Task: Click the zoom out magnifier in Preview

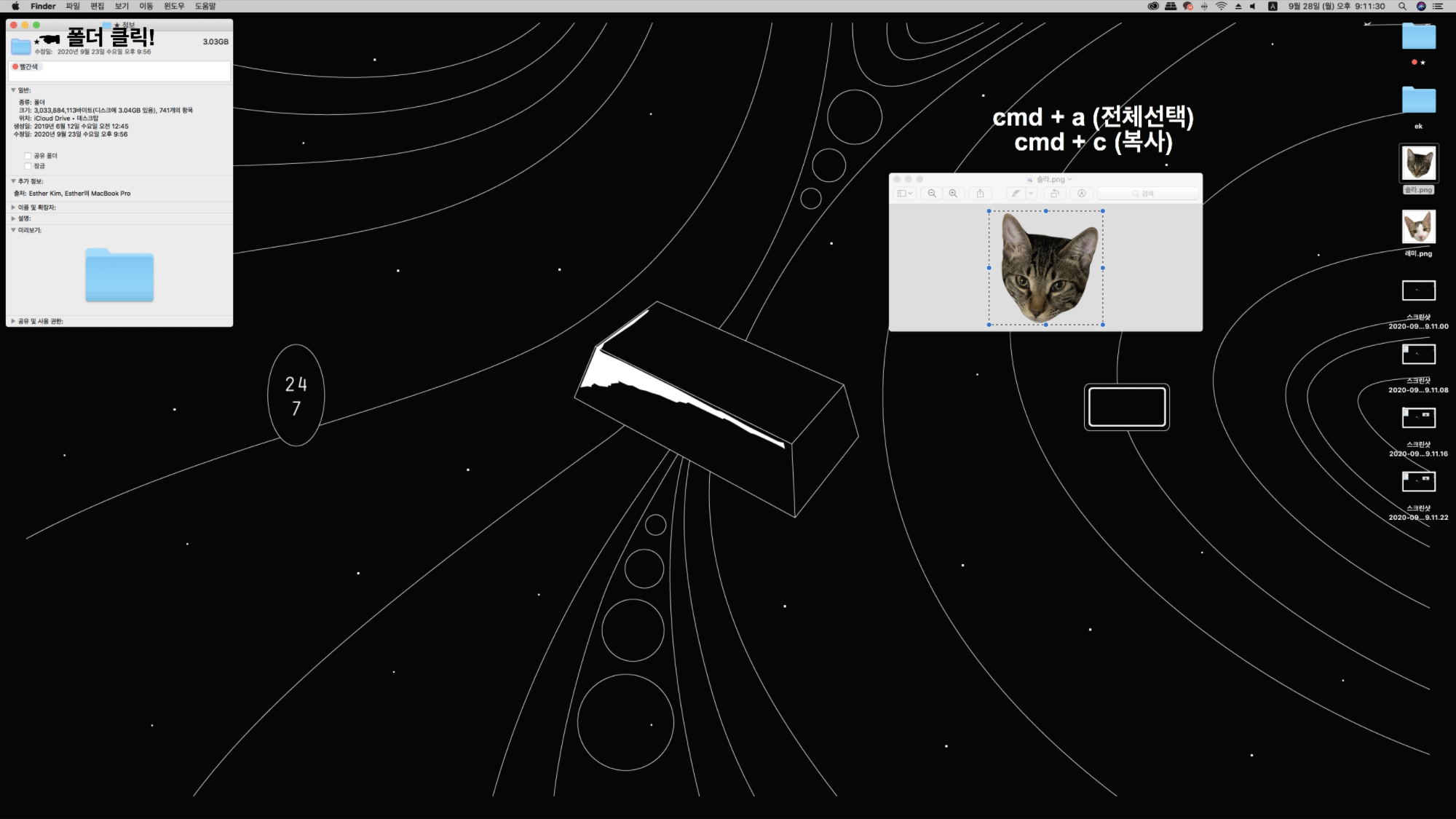Action: pos(932,194)
